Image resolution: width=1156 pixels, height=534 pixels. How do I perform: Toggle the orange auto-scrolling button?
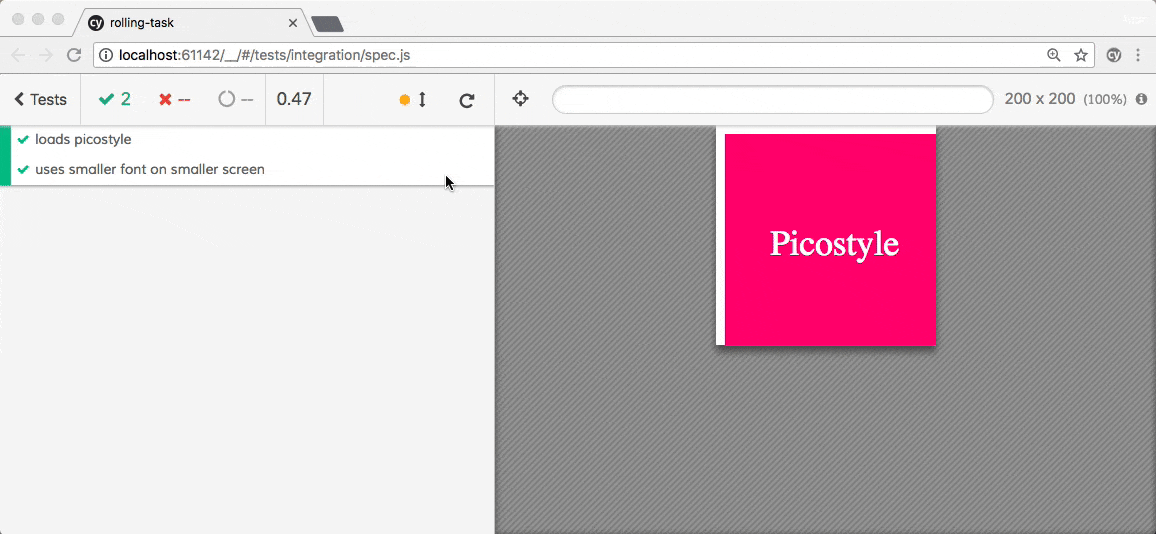coord(413,100)
